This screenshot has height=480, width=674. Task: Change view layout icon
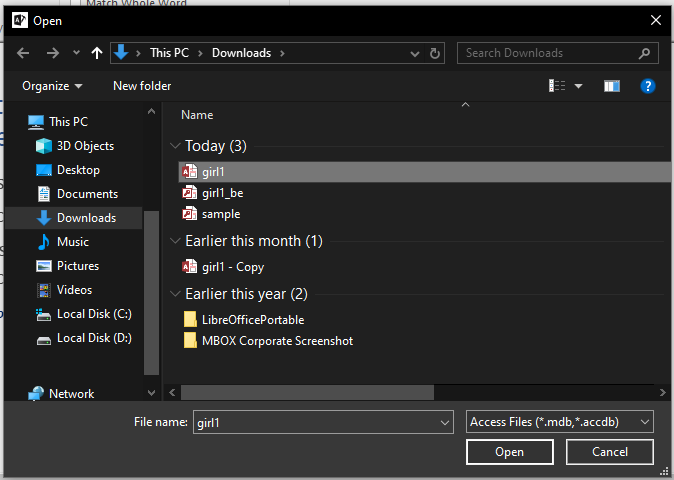pos(557,86)
